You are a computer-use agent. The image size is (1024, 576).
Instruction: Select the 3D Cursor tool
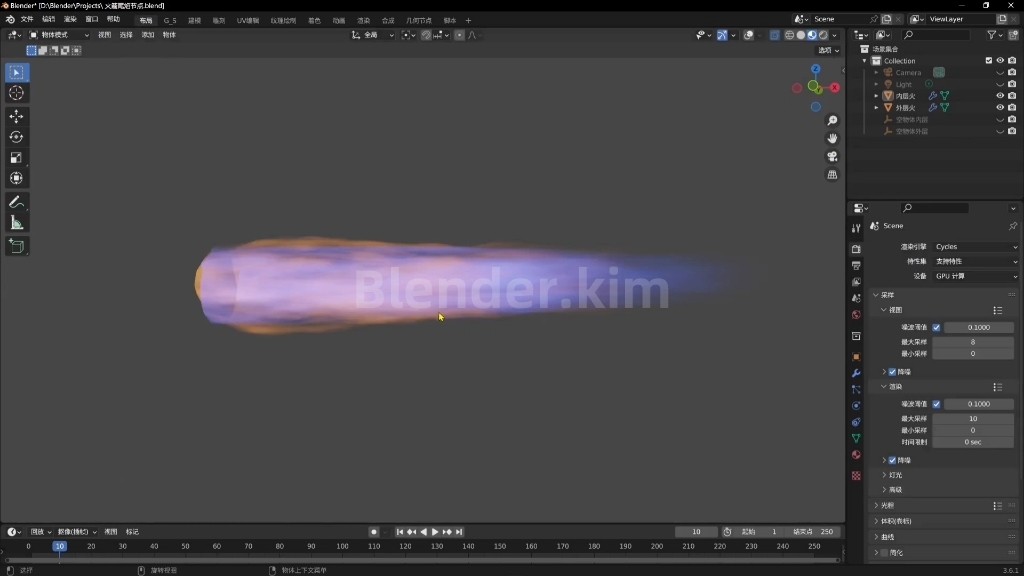16,93
